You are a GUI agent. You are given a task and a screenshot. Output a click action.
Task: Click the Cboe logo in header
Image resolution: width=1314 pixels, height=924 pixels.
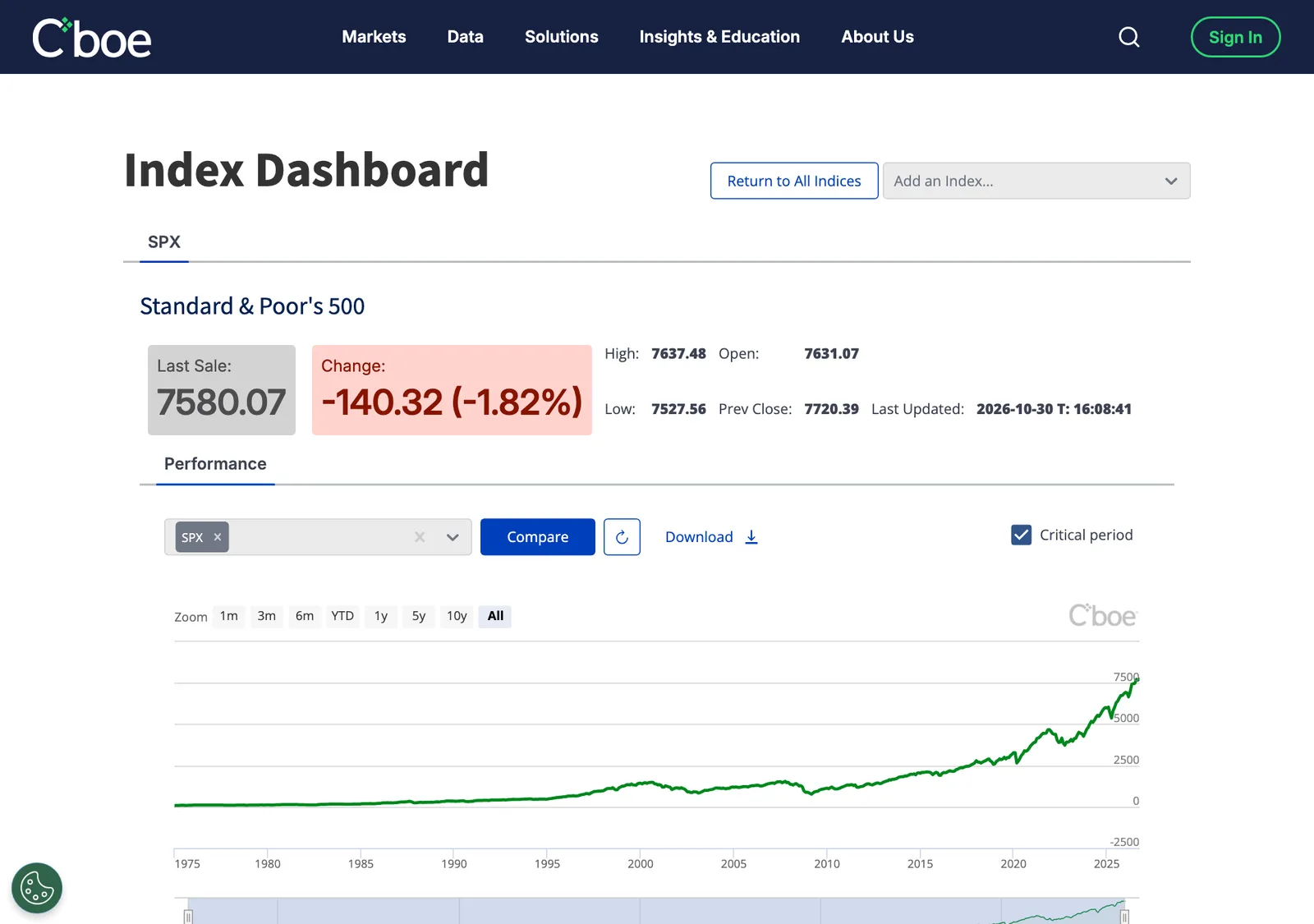click(x=92, y=38)
